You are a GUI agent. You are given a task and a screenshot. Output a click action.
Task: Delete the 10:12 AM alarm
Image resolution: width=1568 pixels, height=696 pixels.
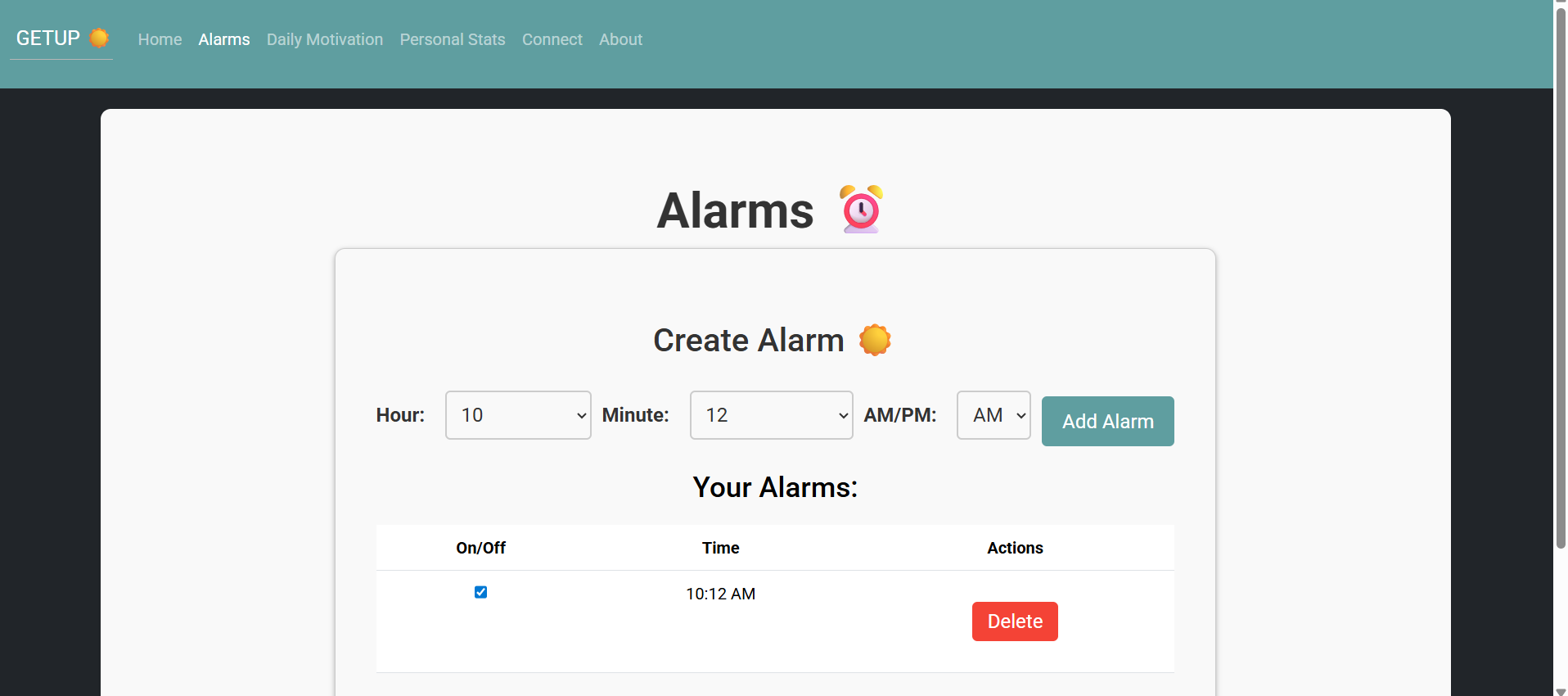(x=1015, y=621)
